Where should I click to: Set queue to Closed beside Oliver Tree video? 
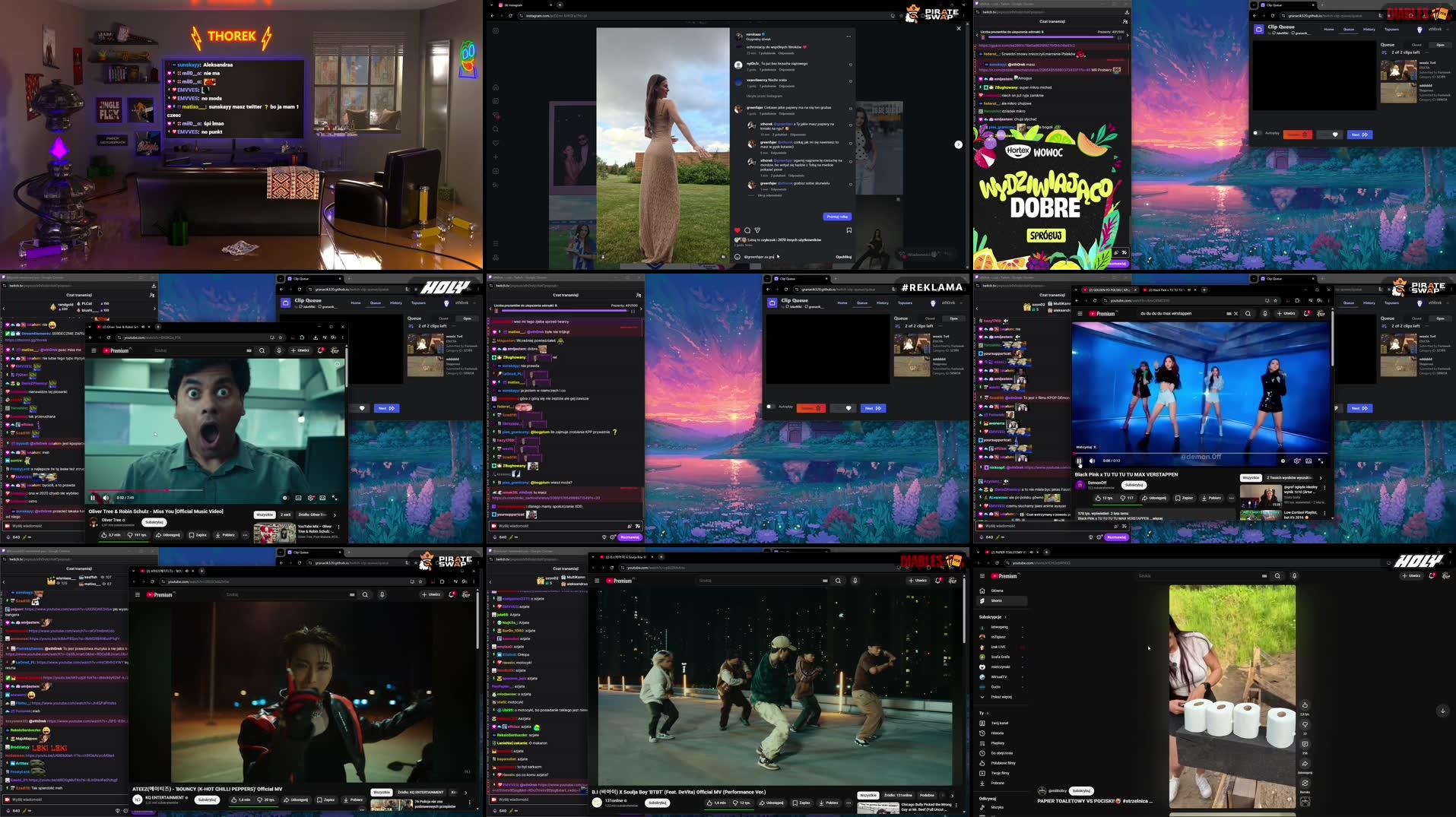443,318
